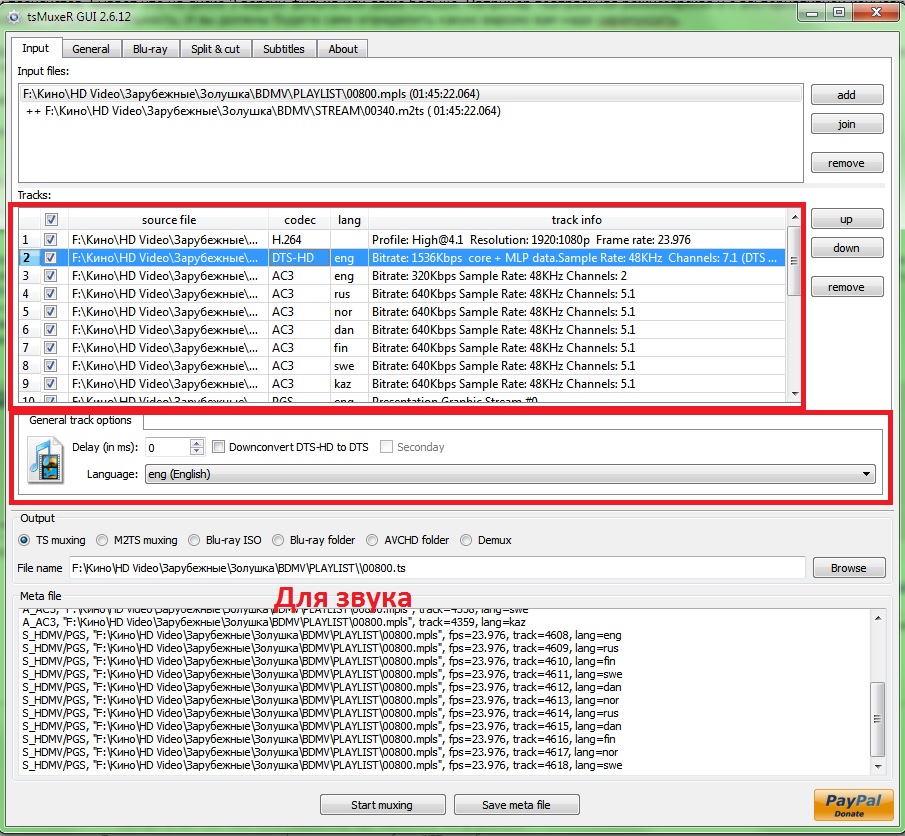
Task: Decrease delay with the spinner down arrow
Action: [x=197, y=451]
